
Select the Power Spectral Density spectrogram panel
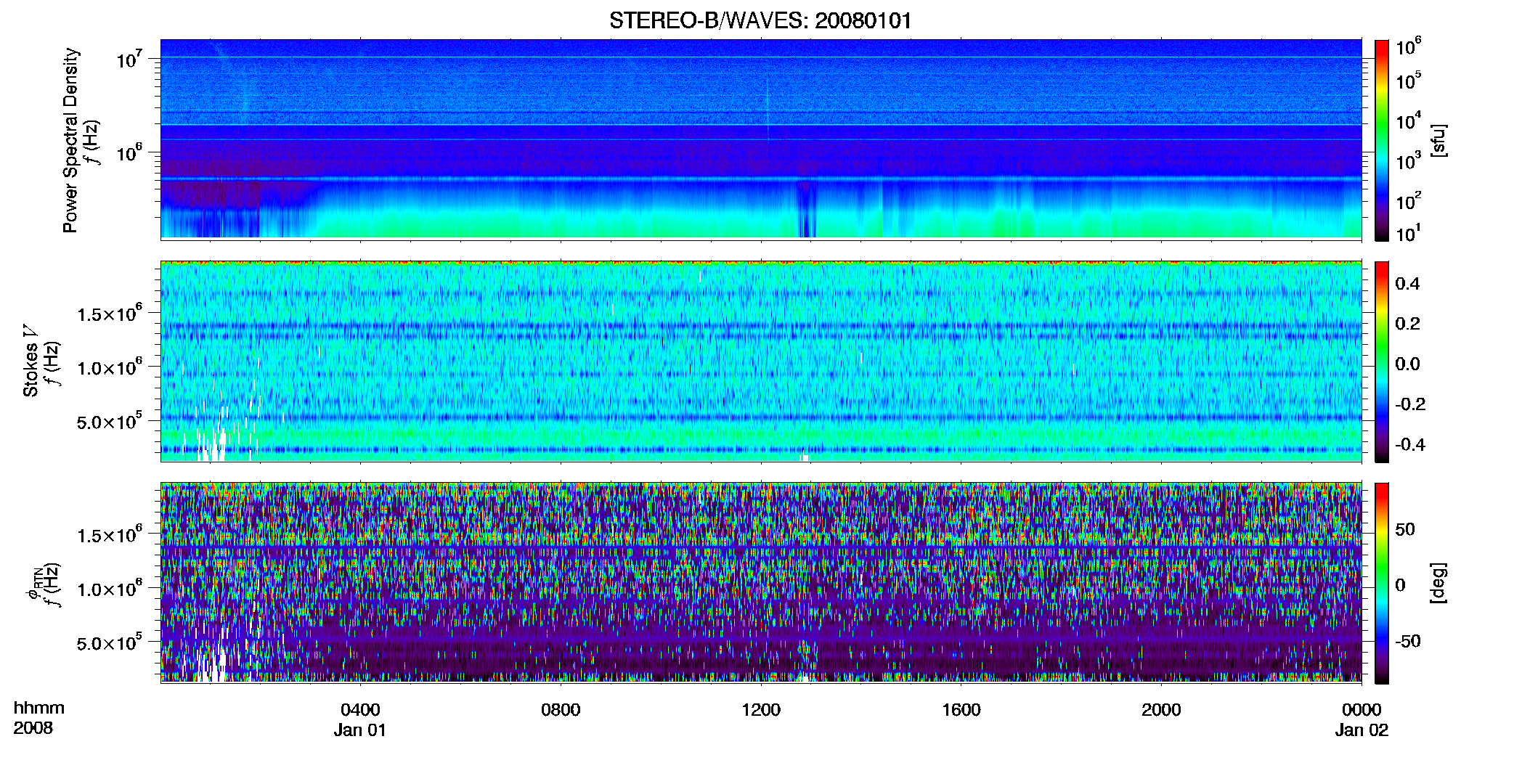761,139
